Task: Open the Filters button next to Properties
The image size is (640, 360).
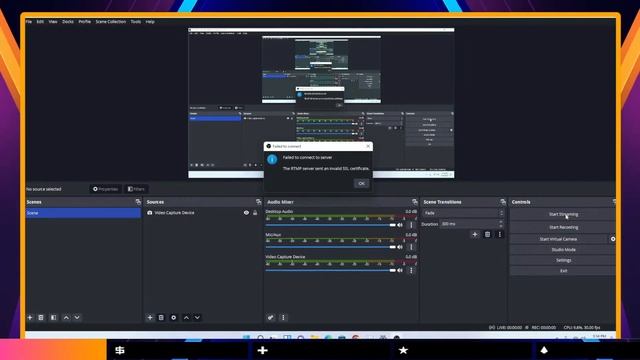Action: (136, 189)
